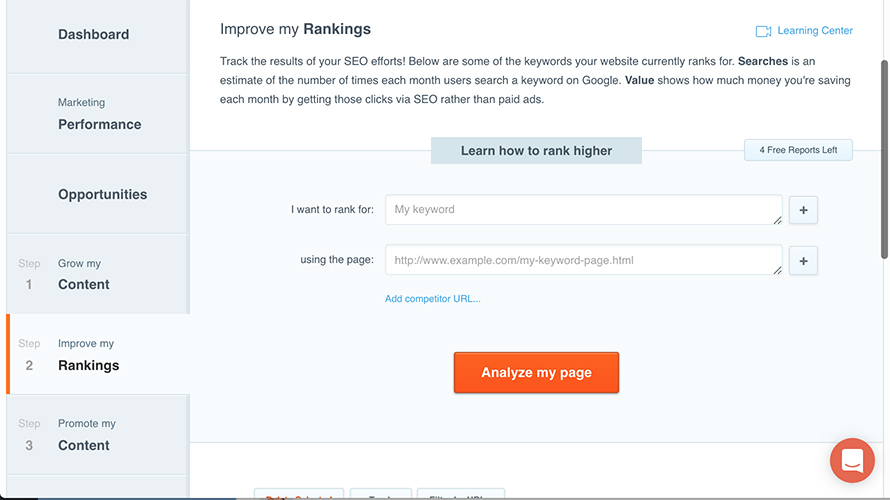
Task: Click the 4 Free Reports Left badge
Action: pyautogui.click(x=798, y=150)
